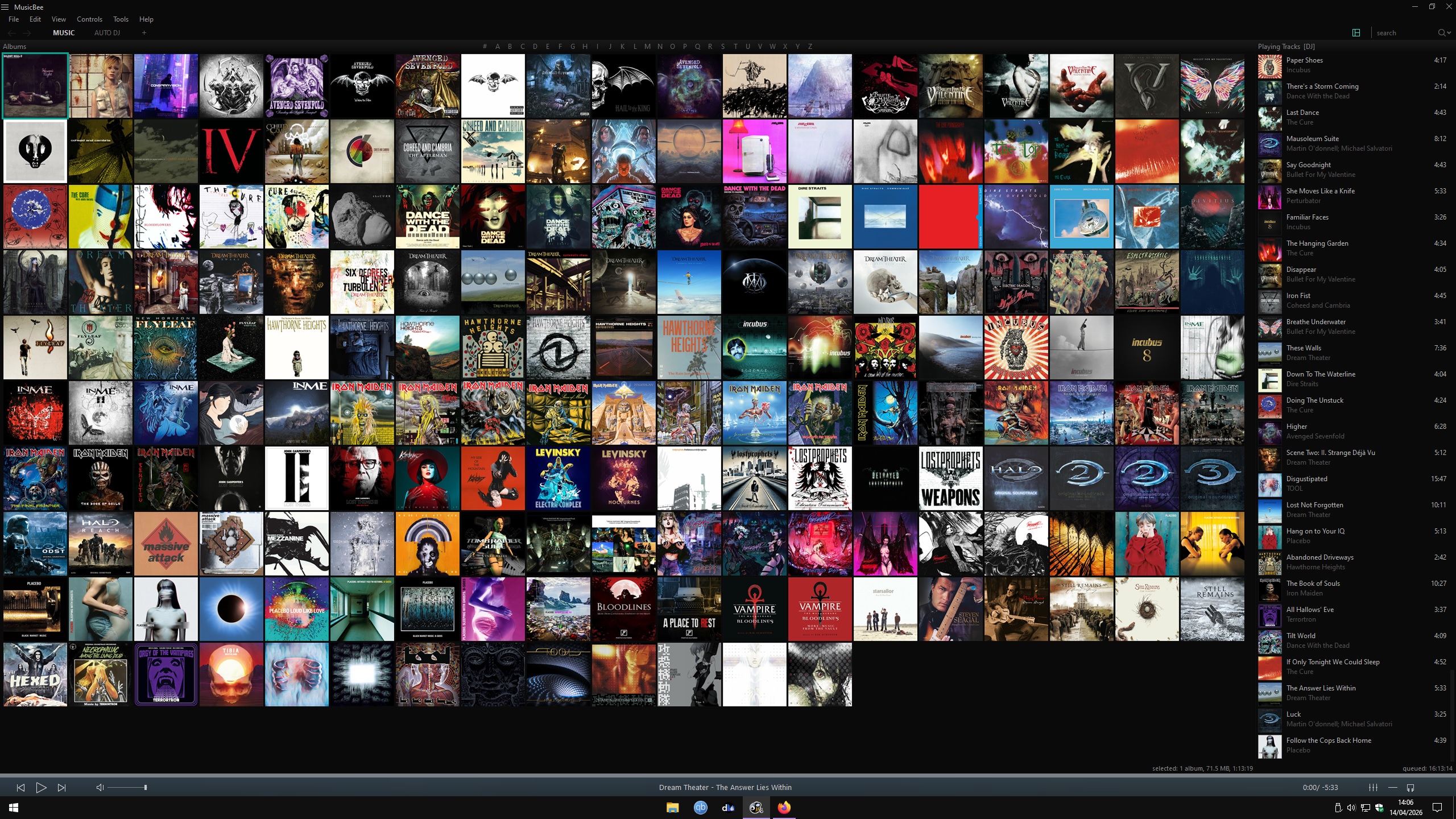Jump to letter M in alphabet bar
This screenshot has width=1456, height=819.
647,47
